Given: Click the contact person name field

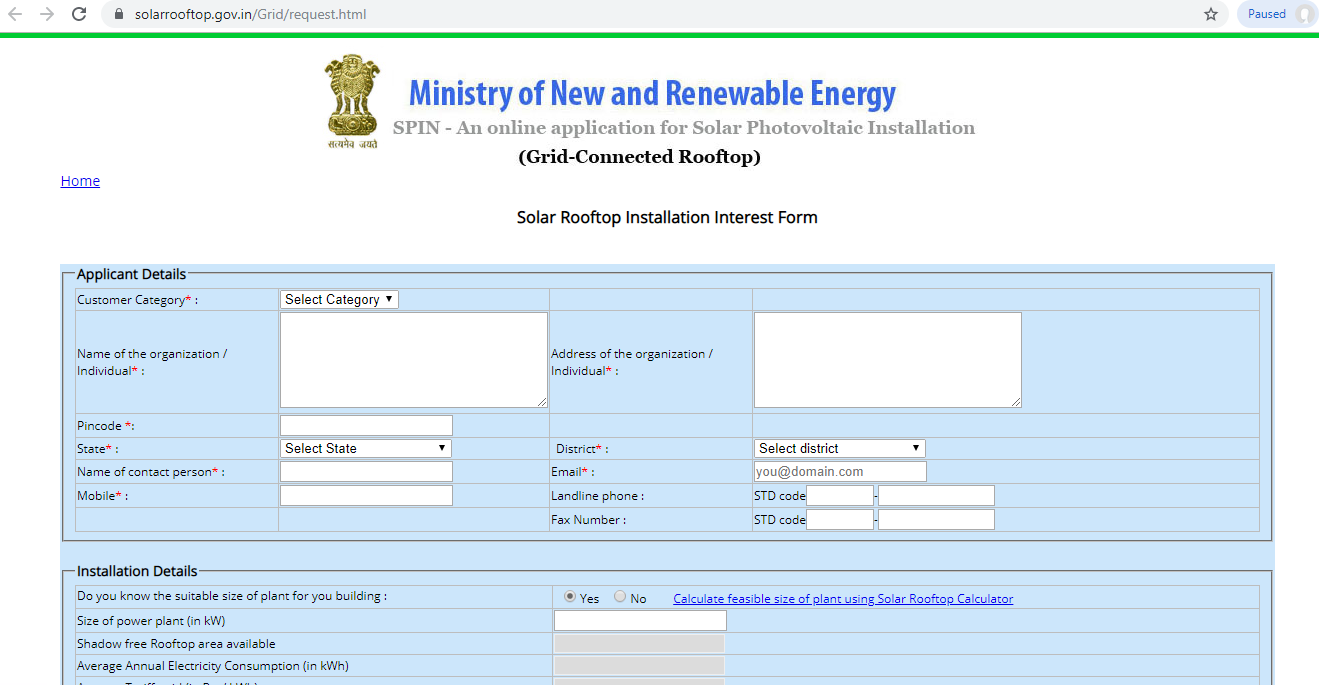Looking at the screenshot, I should tap(366, 472).
